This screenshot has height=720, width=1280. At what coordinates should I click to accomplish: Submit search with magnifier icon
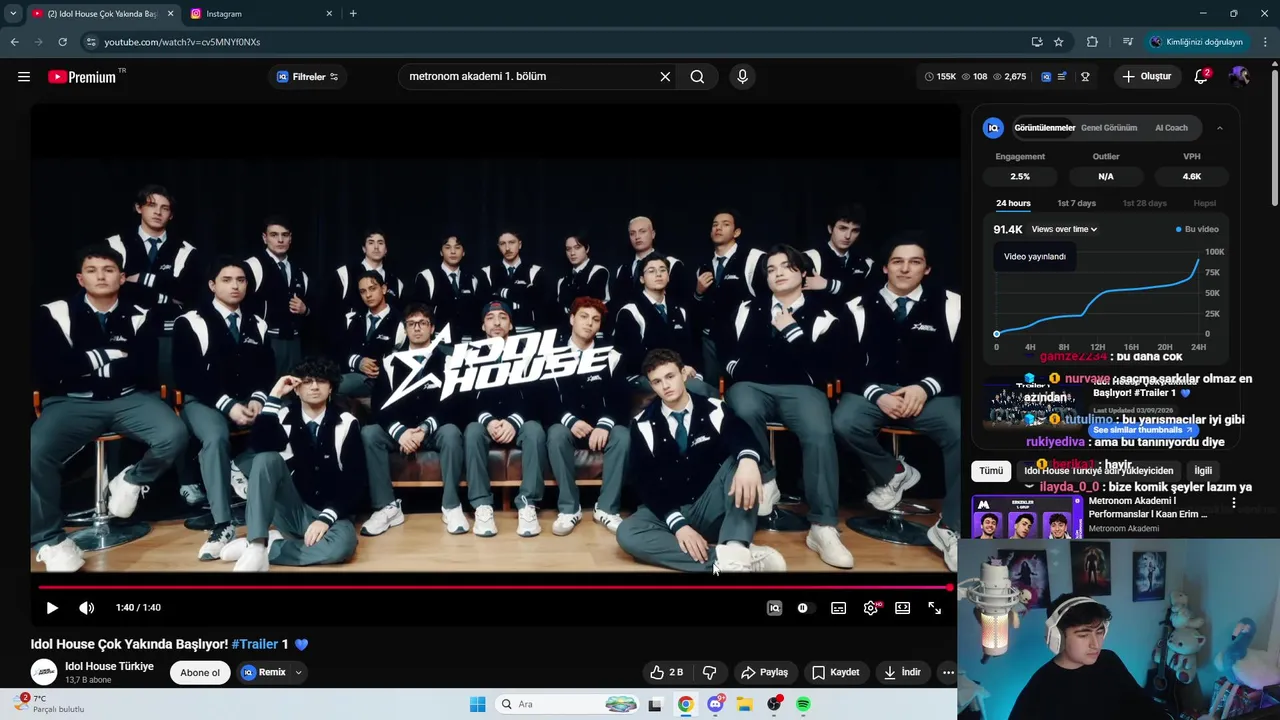[697, 77]
